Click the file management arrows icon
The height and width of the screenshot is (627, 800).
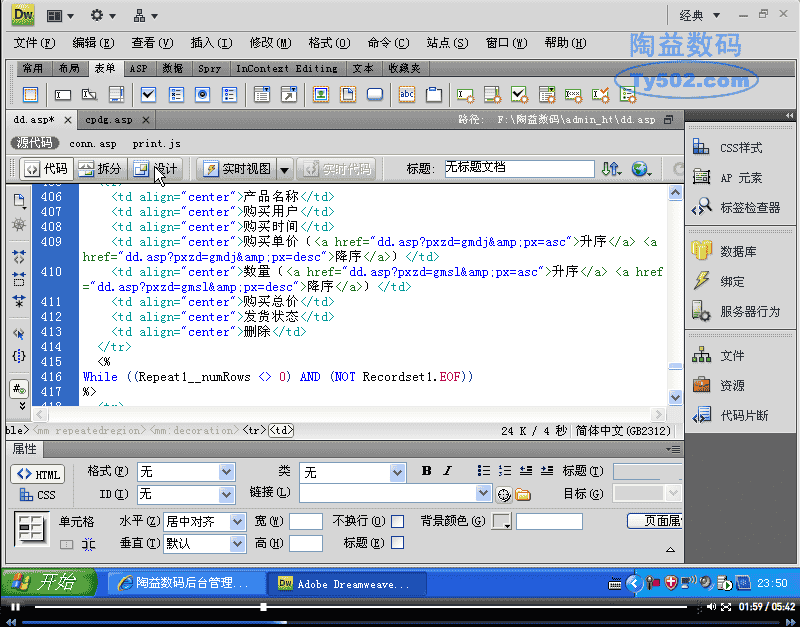coord(610,169)
